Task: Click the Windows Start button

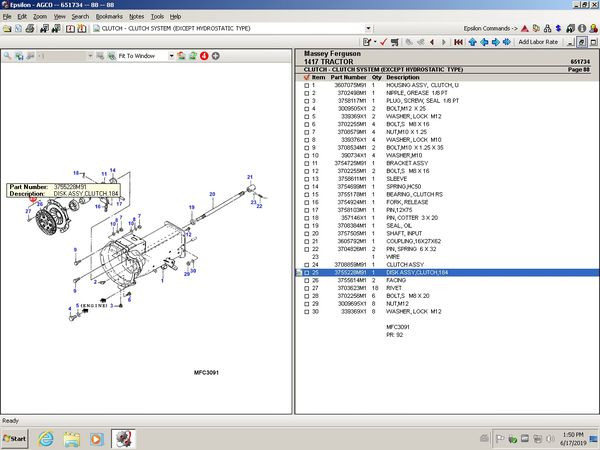Action: (x=15, y=437)
